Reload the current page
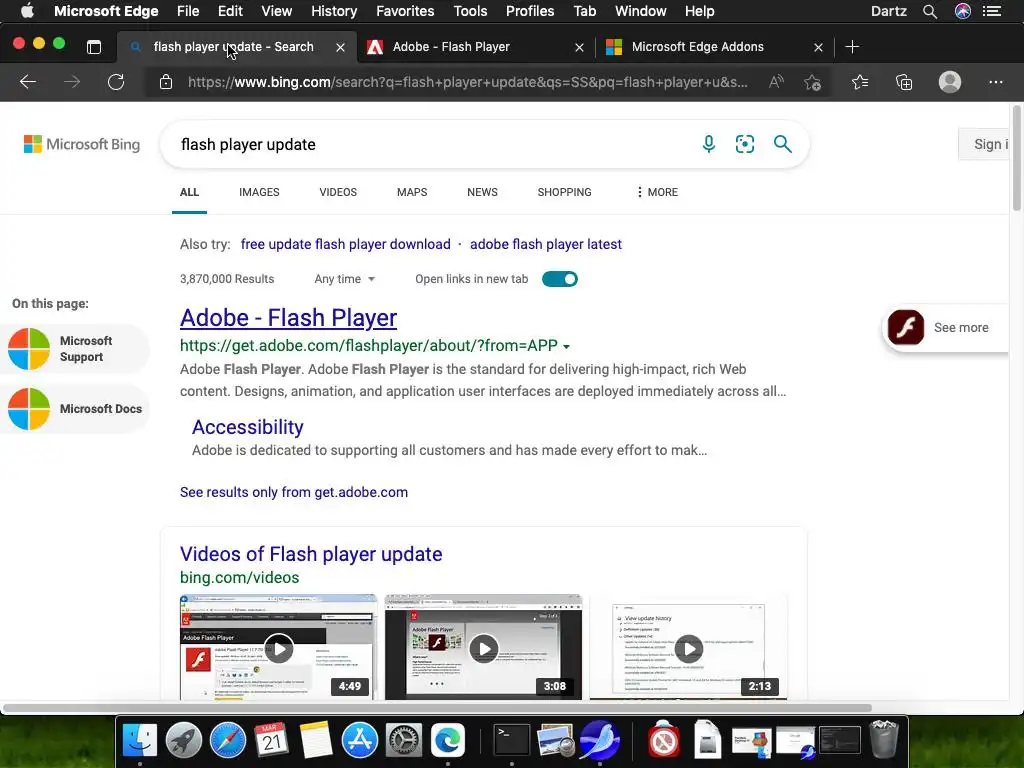The width and height of the screenshot is (1024, 768). coord(116,82)
